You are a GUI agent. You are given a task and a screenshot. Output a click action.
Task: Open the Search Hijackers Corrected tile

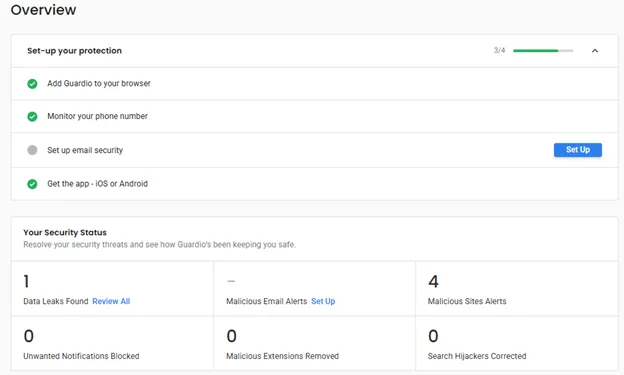[x=517, y=343]
